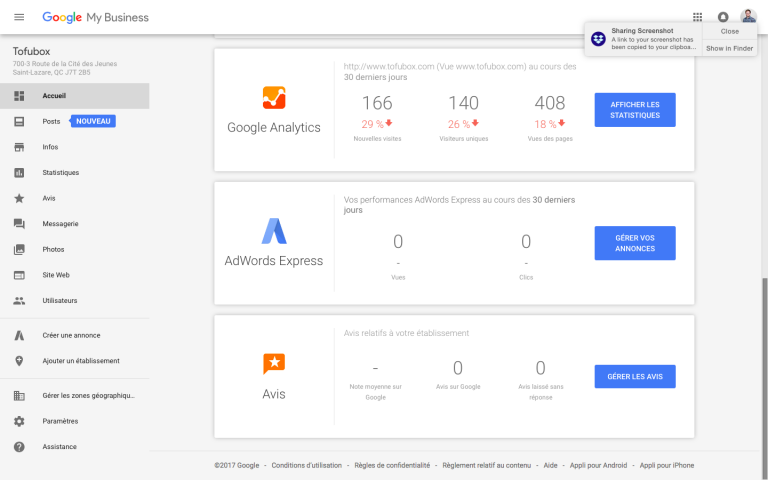Click the Aide footer link
The width and height of the screenshot is (768, 480).
(x=550, y=465)
